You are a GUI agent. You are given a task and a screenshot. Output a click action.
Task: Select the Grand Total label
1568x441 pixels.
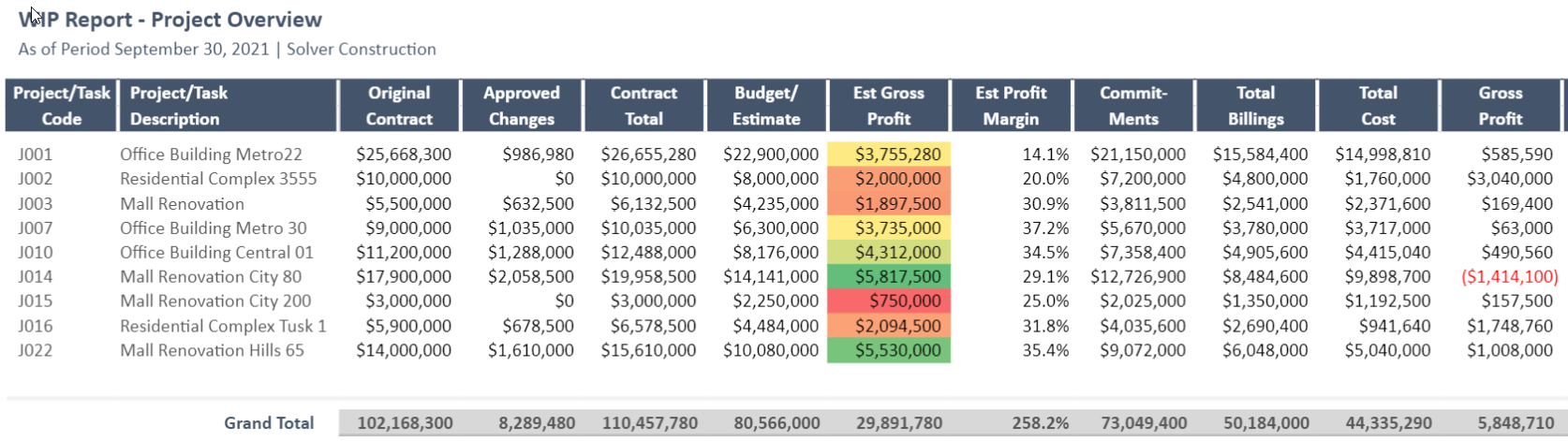[x=269, y=423]
